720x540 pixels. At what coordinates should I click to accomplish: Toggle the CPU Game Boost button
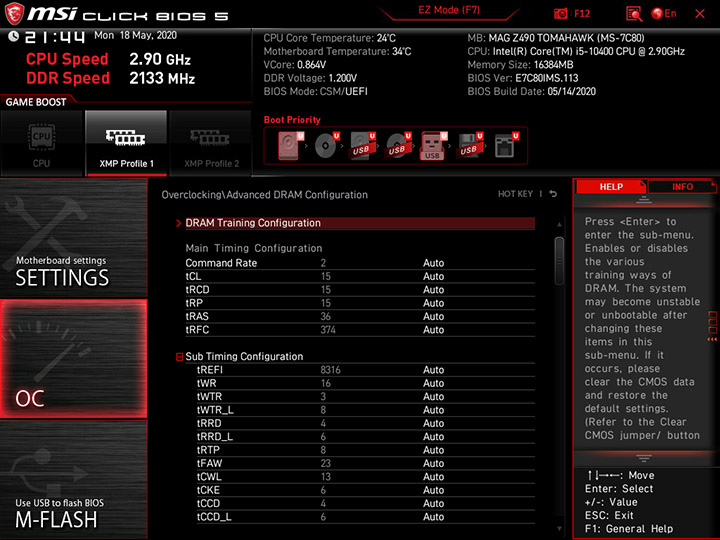click(x=42, y=143)
